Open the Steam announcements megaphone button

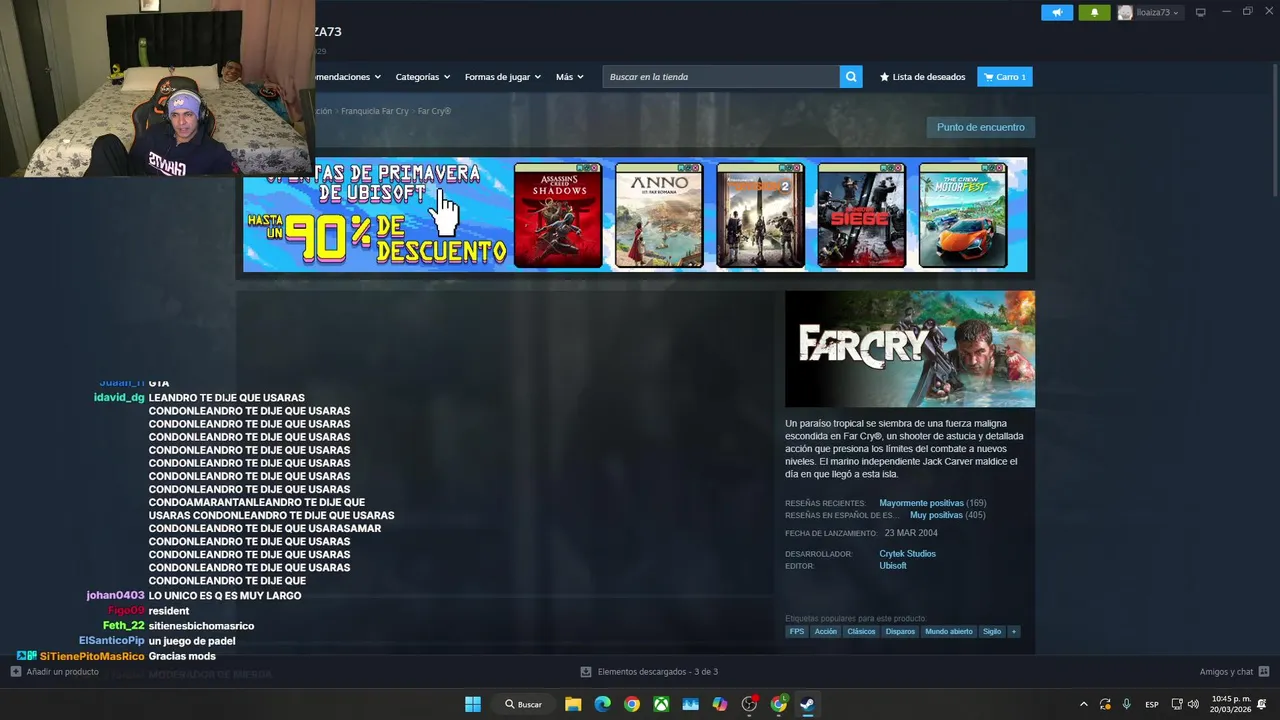[1057, 12]
